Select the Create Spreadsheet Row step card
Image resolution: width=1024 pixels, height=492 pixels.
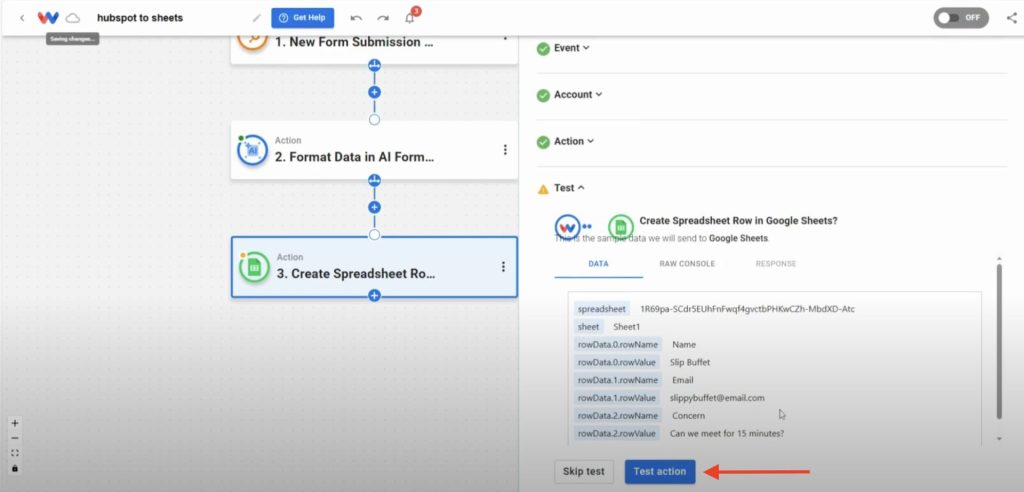[374, 267]
